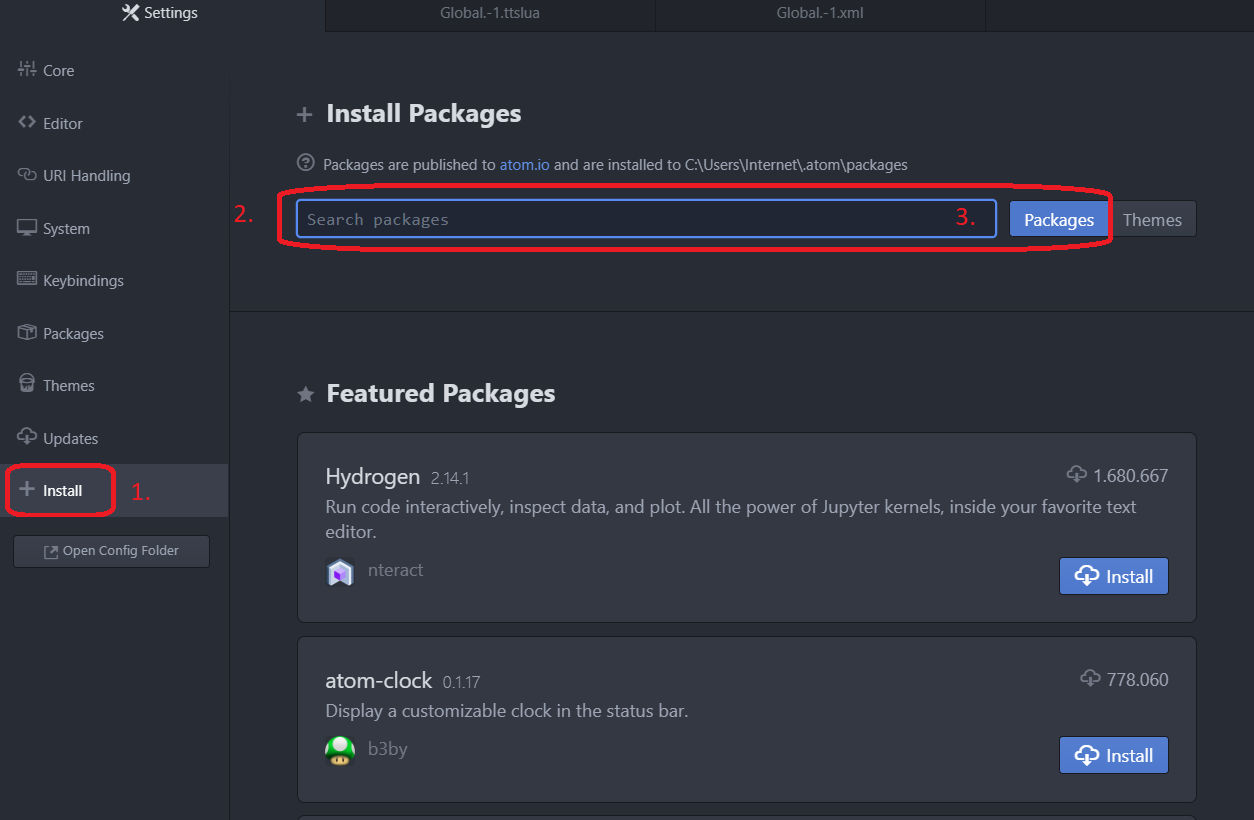
Task: Click the 1.680.667 download count
Action: pos(1131,476)
